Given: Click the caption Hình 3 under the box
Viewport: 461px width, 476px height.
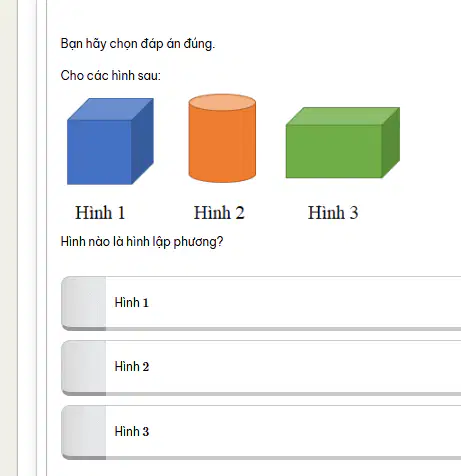Looking at the screenshot, I should tap(333, 212).
